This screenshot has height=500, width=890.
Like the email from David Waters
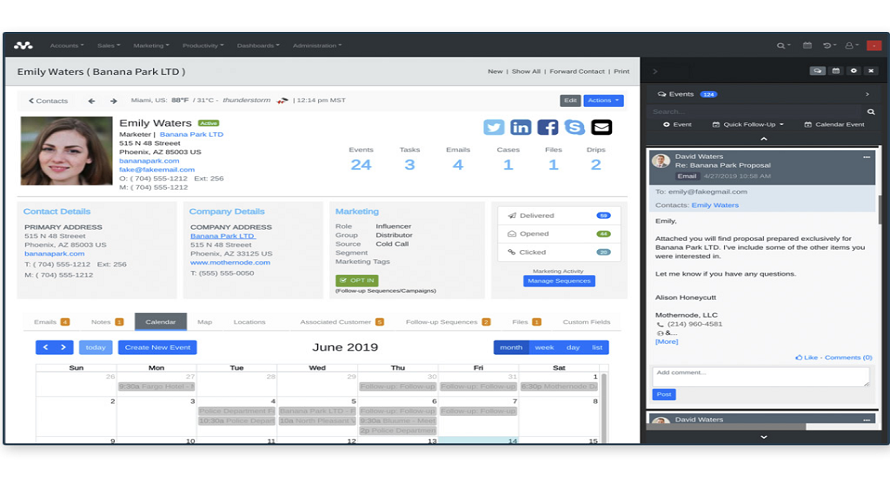pos(807,358)
